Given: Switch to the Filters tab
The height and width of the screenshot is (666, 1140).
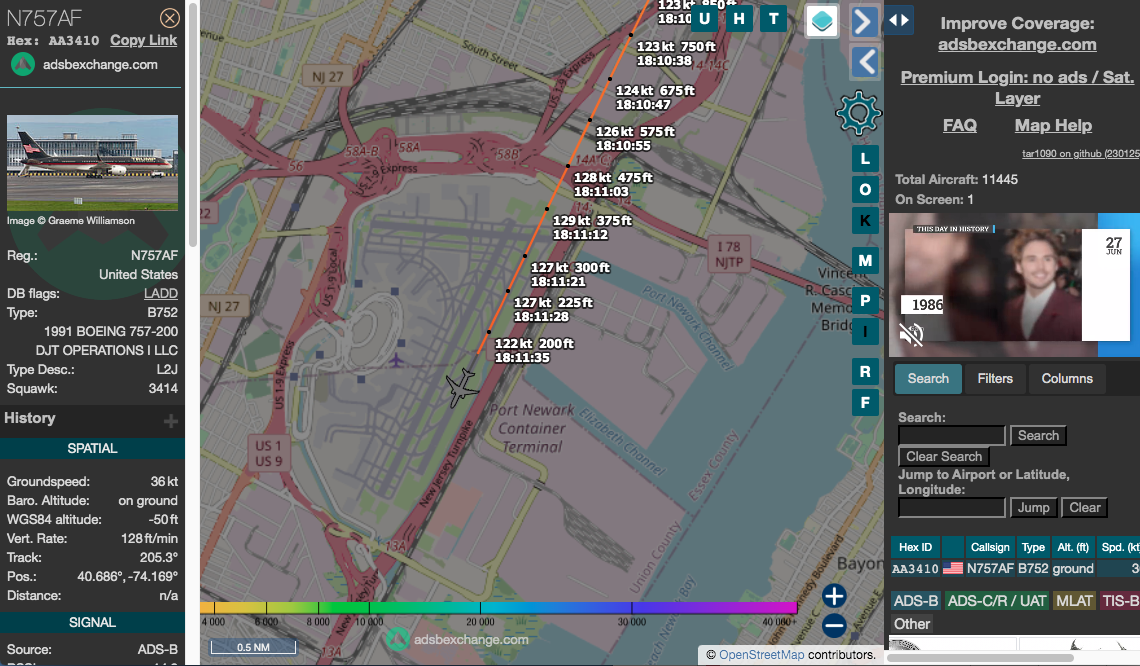Looking at the screenshot, I should (995, 379).
